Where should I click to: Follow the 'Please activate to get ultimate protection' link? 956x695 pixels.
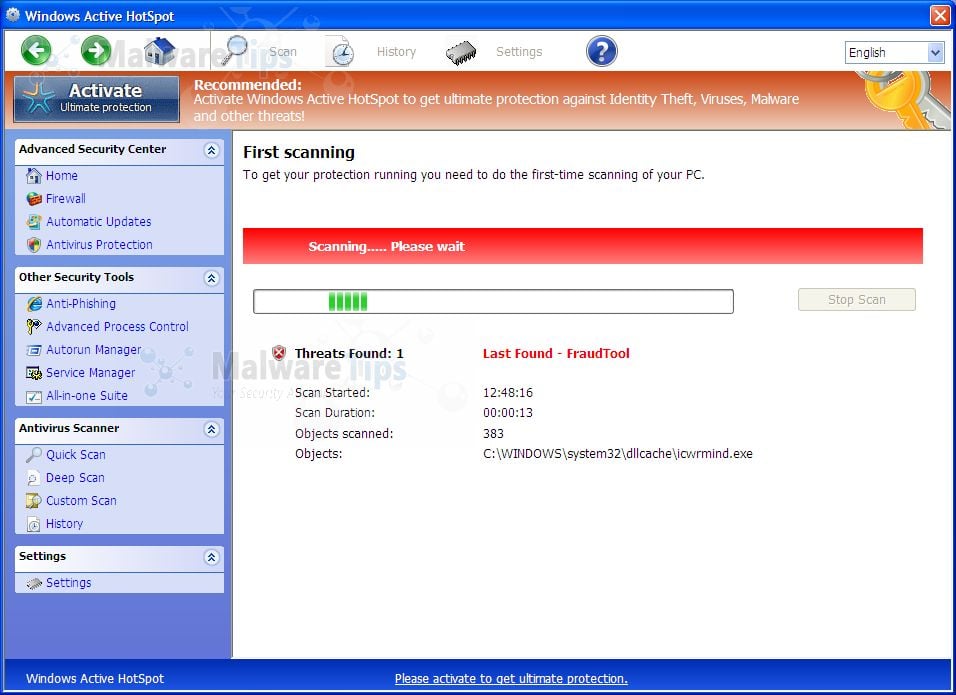[x=511, y=679]
